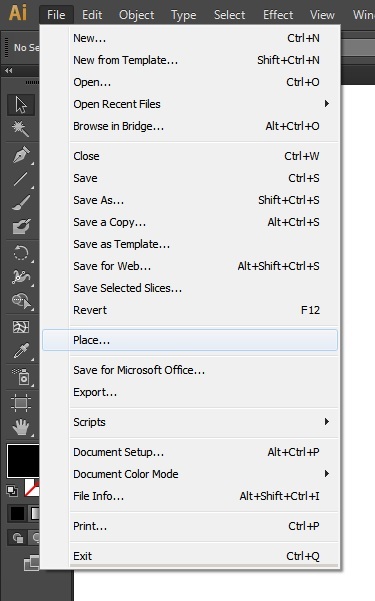Collapse the tools panel with double arrows
Viewport: 375px width, 601px height.
pyautogui.click(x=8, y=71)
